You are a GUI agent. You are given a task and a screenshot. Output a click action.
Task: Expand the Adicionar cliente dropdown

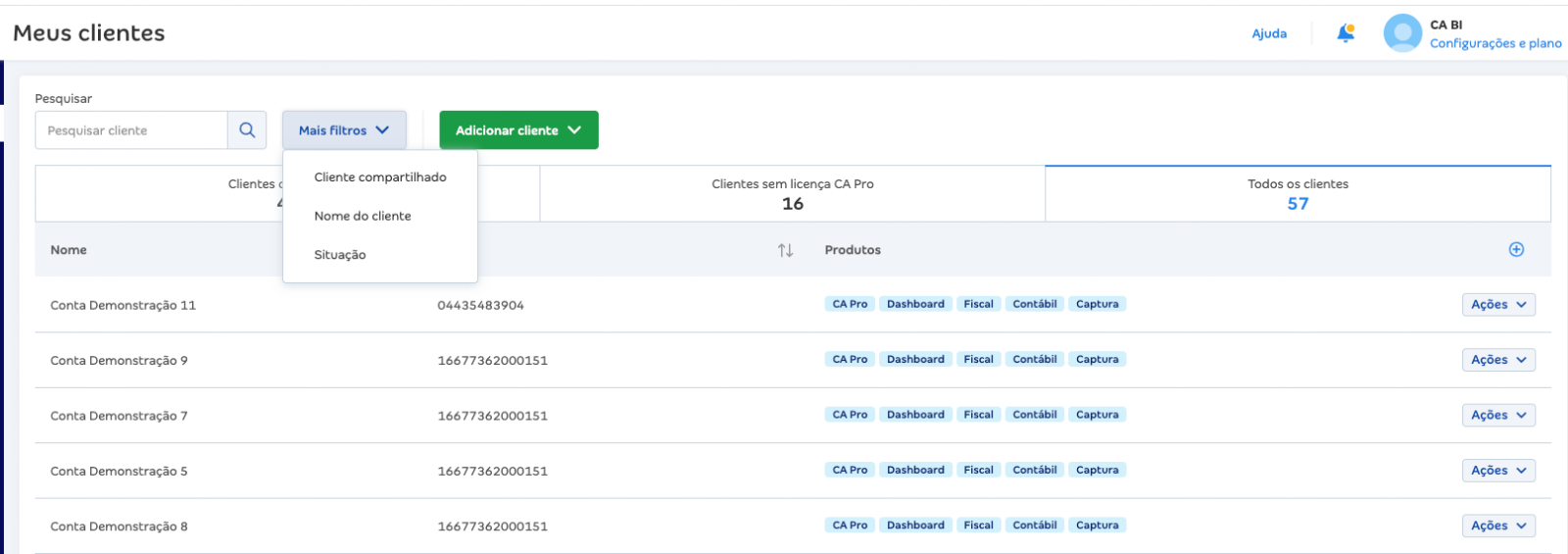tap(518, 130)
